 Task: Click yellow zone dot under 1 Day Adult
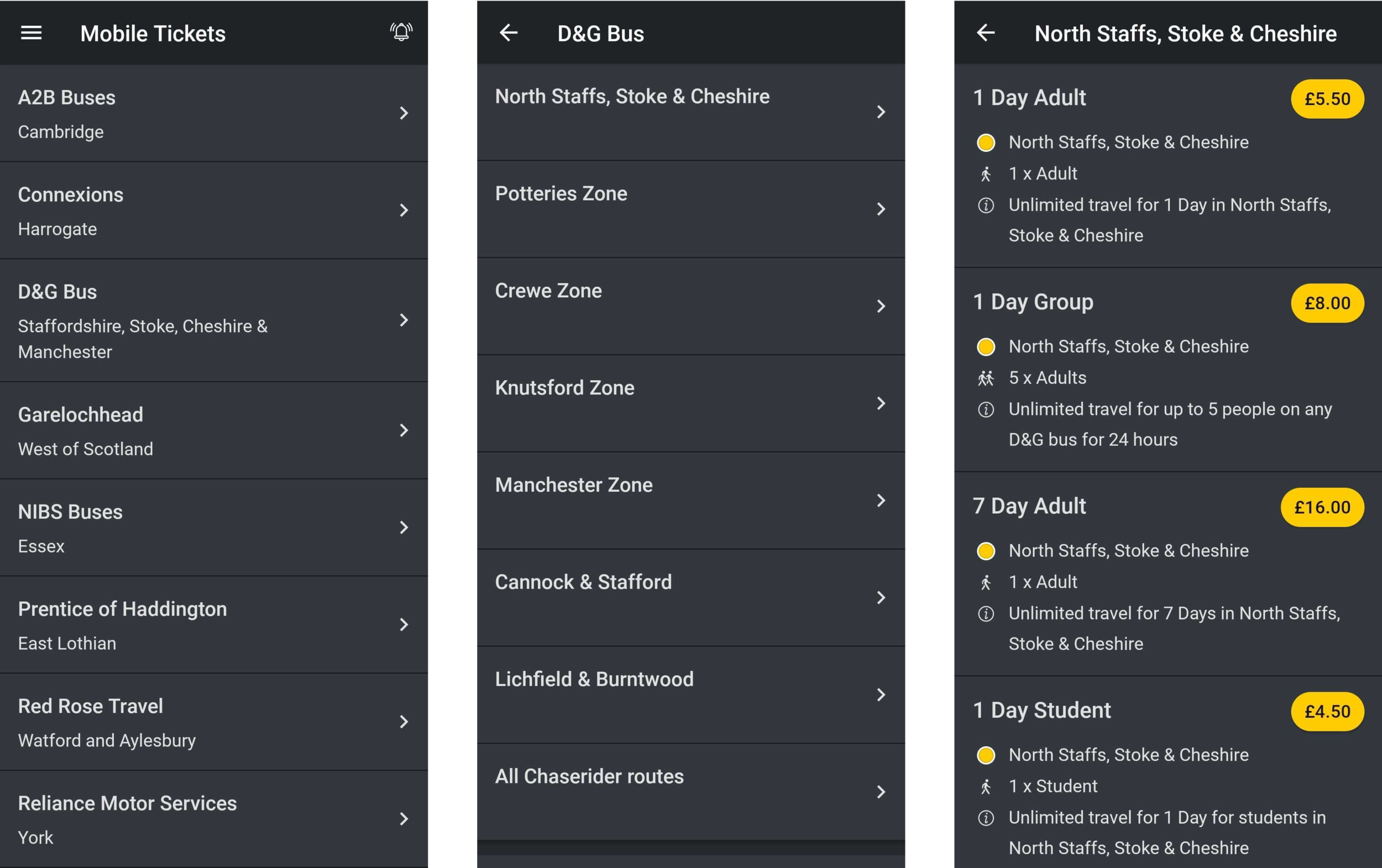point(986,143)
